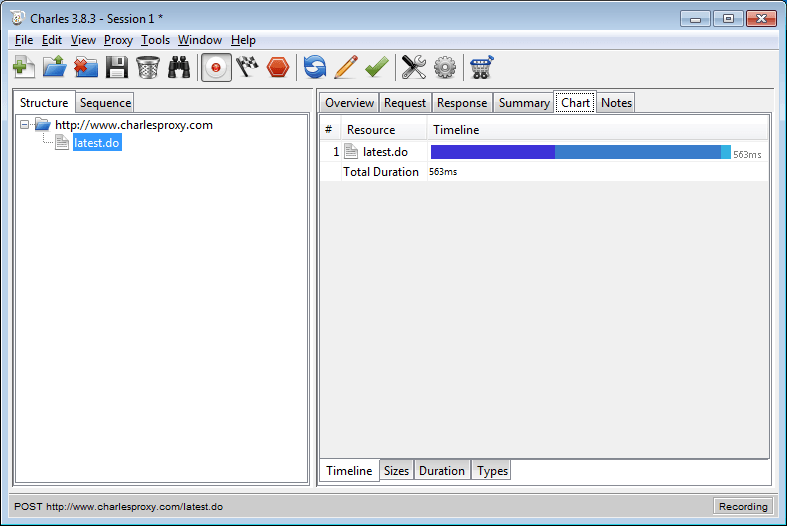The height and width of the screenshot is (526, 787).
Task: Repeat request using blue refresh arrows icon
Action: coord(315,68)
